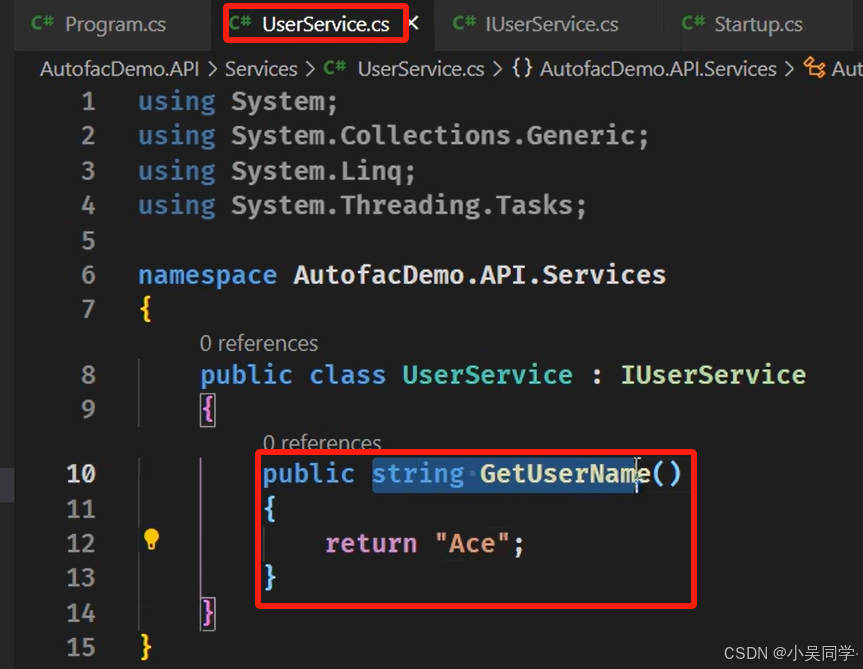Screen dimensions: 863x669
Task: Click the namespace braces icon in breadcrumbs
Action: [522, 68]
